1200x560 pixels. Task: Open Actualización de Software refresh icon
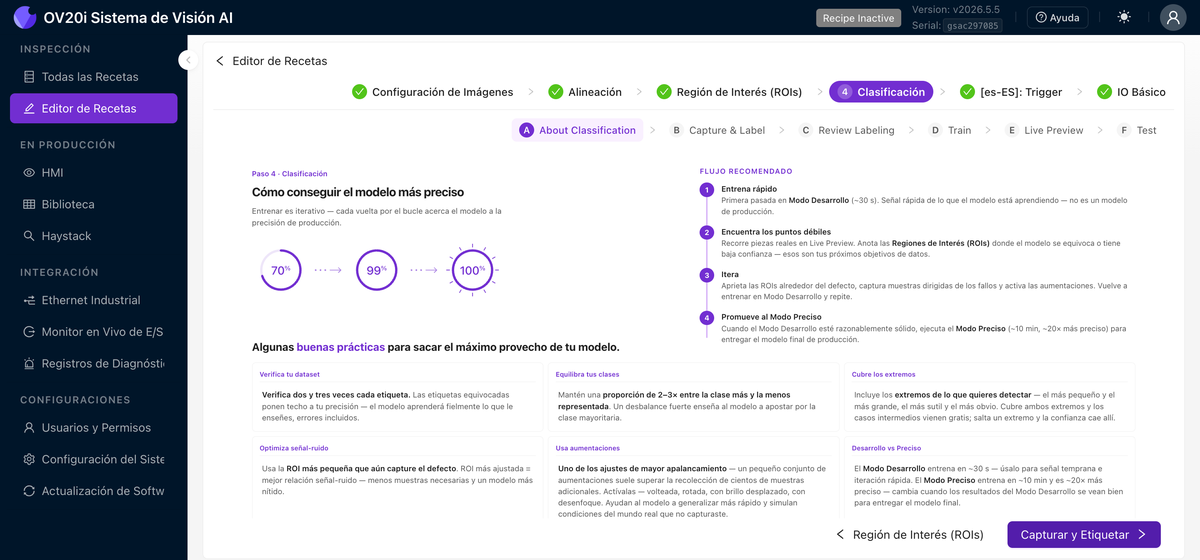[x=30, y=491]
